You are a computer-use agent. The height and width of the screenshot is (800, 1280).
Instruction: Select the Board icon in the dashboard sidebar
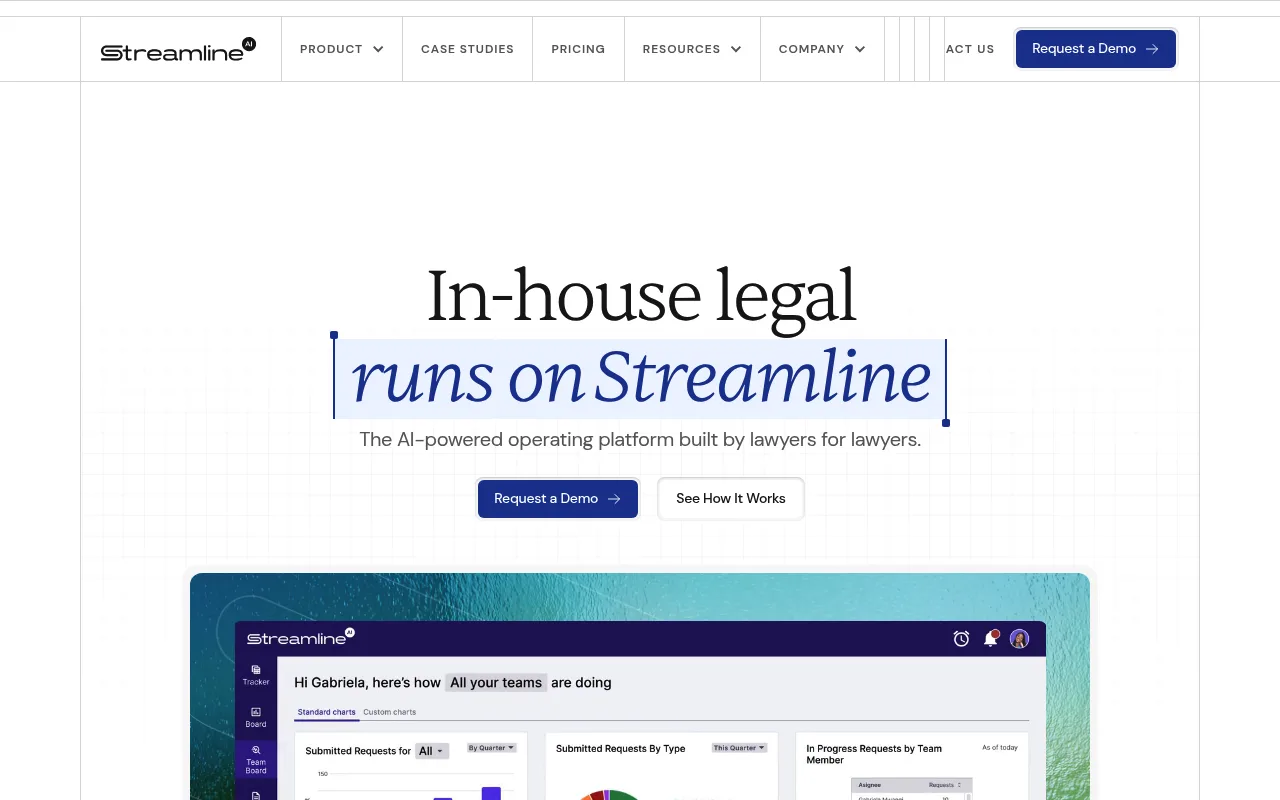coord(256,717)
